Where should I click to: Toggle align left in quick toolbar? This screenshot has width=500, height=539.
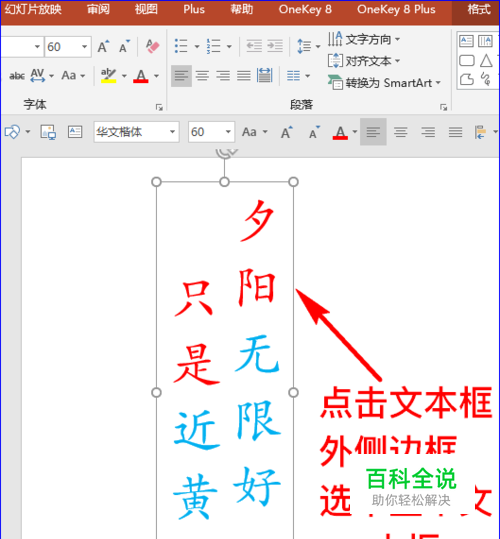(x=373, y=132)
